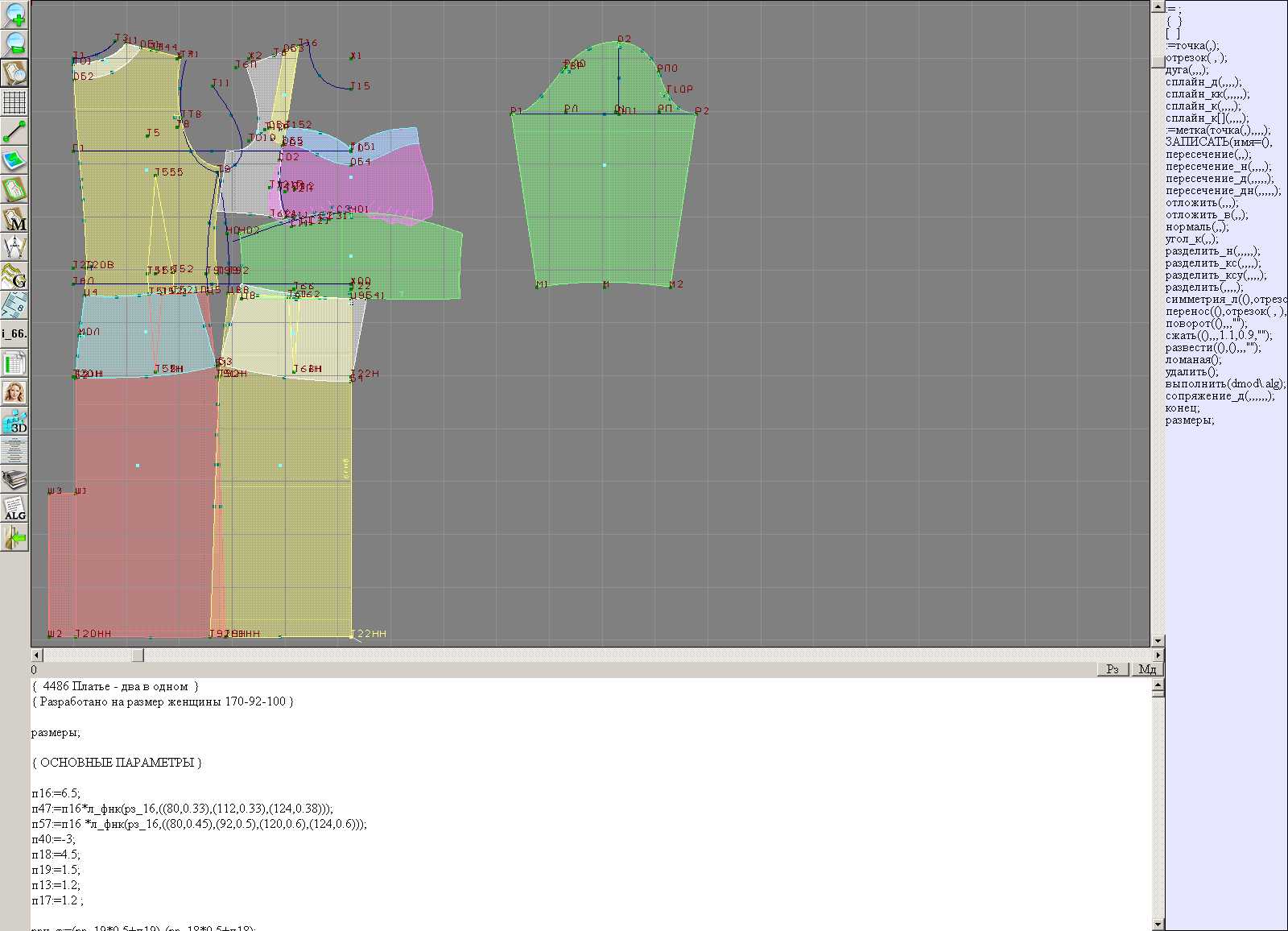Viewport: 1288px width, 931px height.
Task: Click canvas vertical scrollbar down arrow
Action: click(1158, 640)
